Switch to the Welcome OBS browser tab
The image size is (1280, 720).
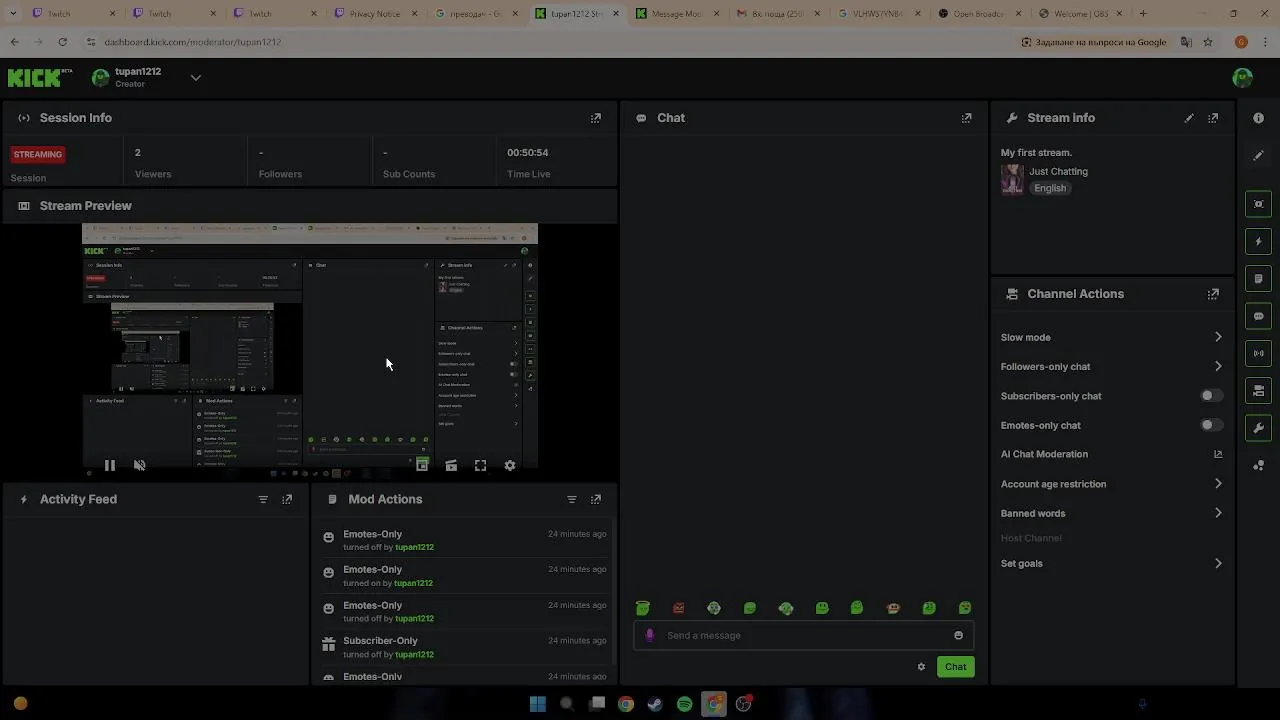(1080, 14)
